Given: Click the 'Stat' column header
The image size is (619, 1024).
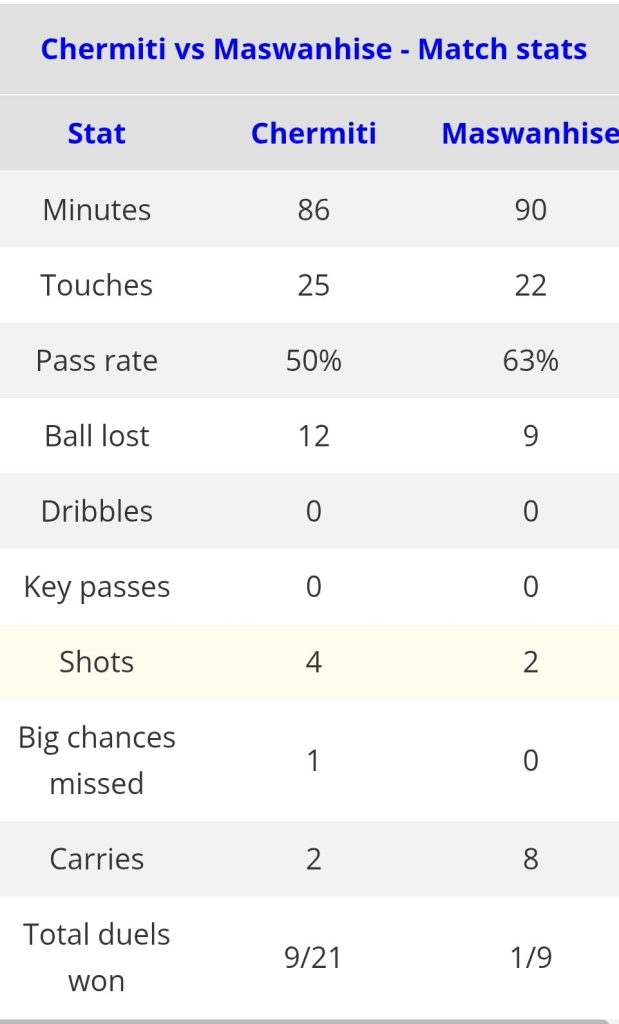Looking at the screenshot, I should pyautogui.click(x=97, y=134).
